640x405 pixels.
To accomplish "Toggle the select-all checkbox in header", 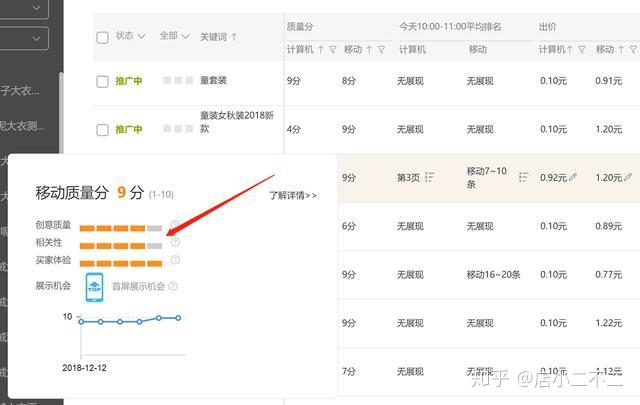I will click(x=102, y=38).
